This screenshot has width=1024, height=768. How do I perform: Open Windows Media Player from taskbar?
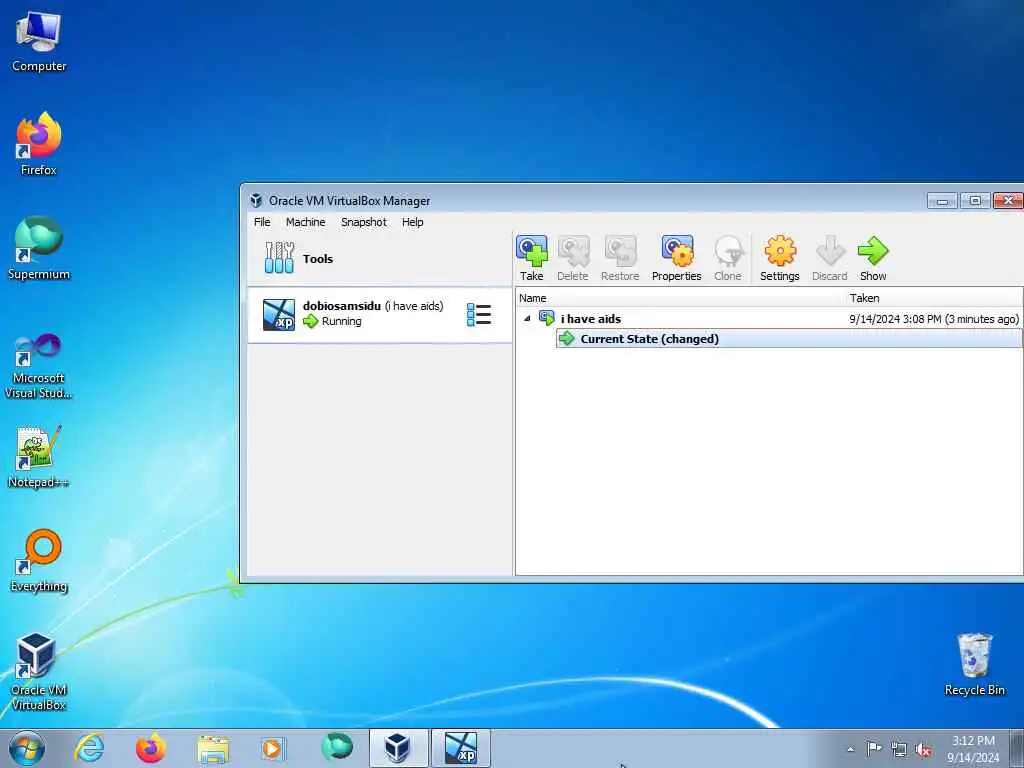[273, 748]
